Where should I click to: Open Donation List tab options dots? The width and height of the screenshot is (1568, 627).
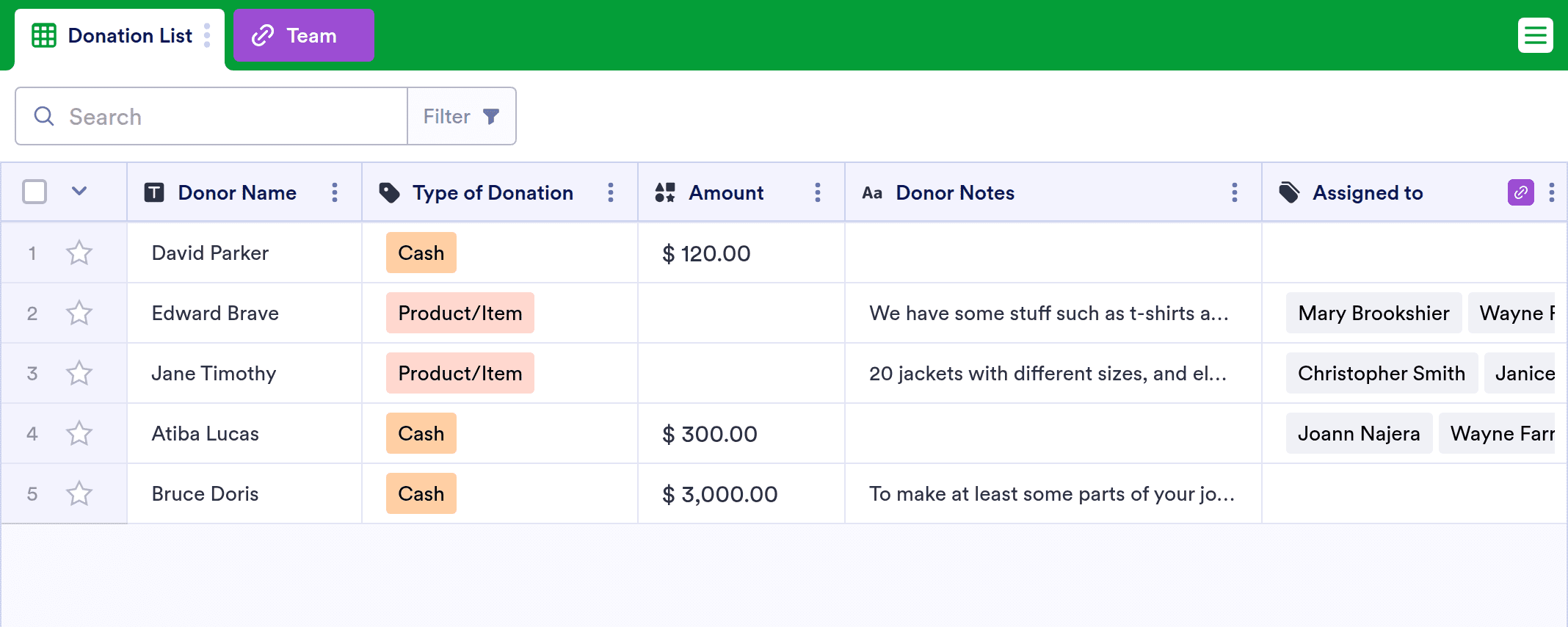[207, 35]
